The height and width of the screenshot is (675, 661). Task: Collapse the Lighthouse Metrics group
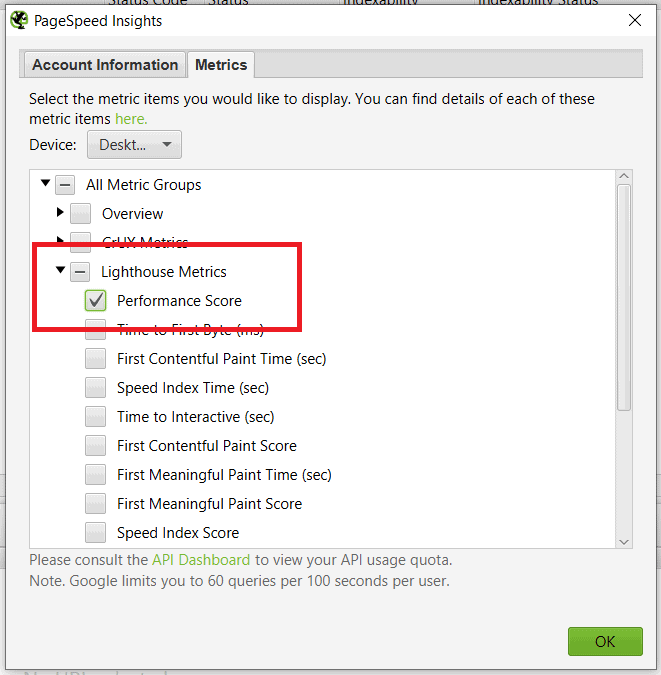tap(60, 270)
